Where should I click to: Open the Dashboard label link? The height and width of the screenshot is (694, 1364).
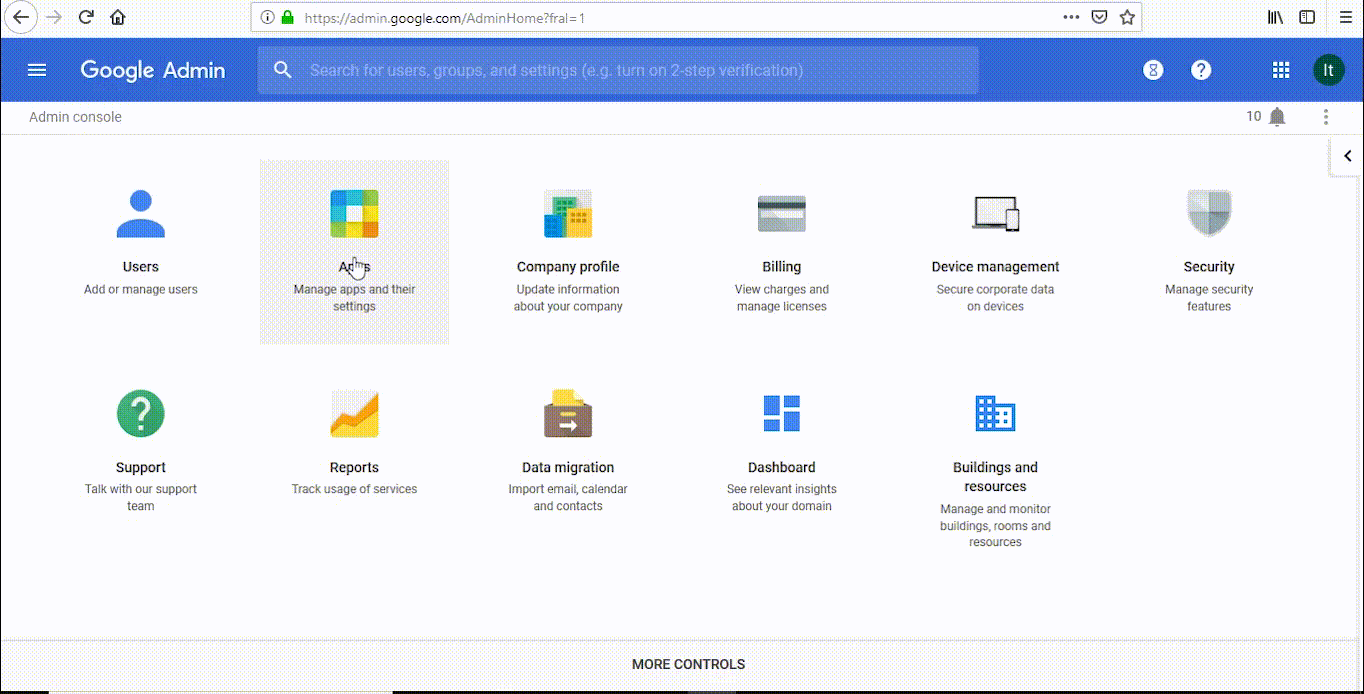coord(782,467)
